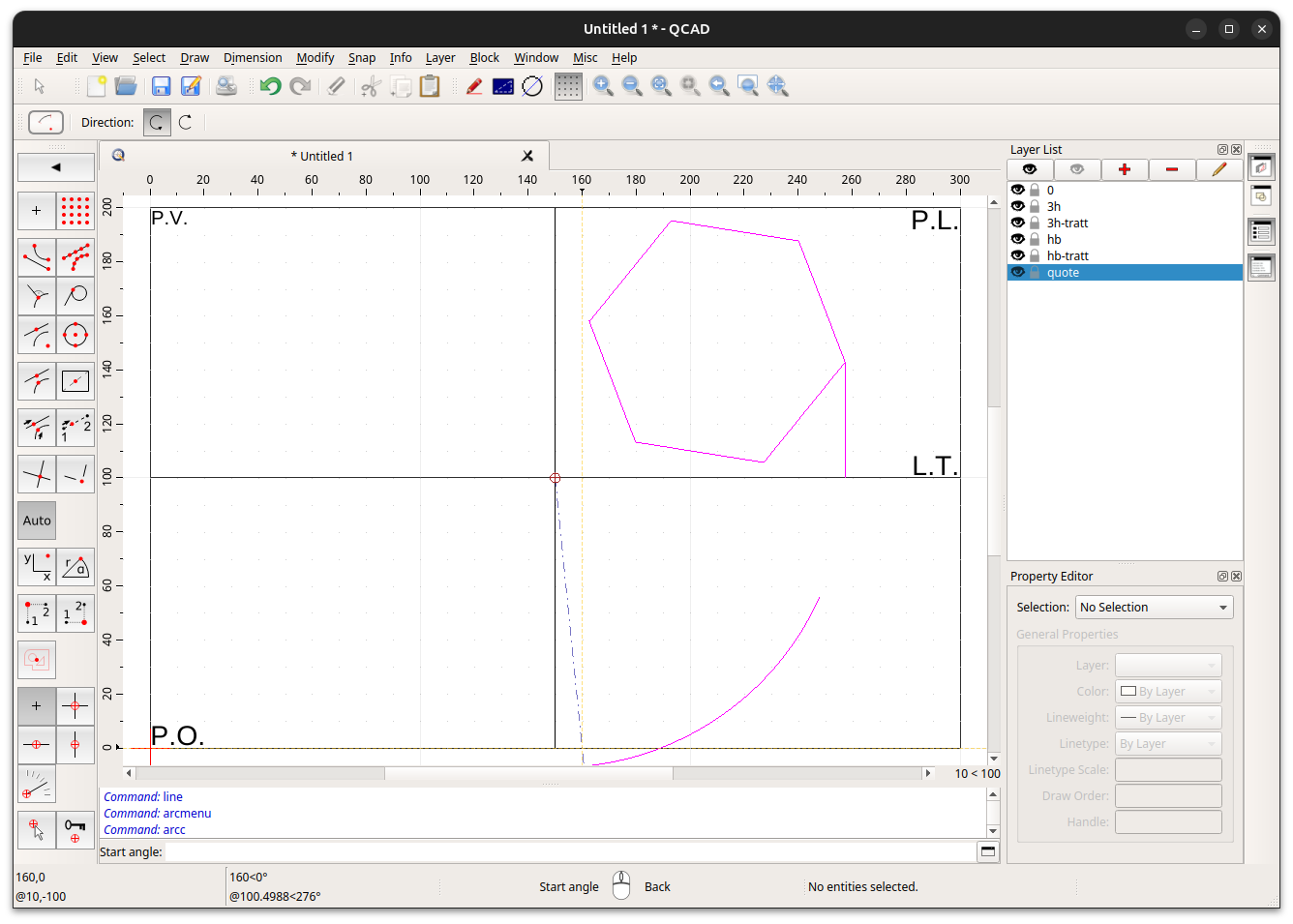Image resolution: width=1293 pixels, height=924 pixels.
Task: Click the Save file icon
Action: (x=162, y=86)
